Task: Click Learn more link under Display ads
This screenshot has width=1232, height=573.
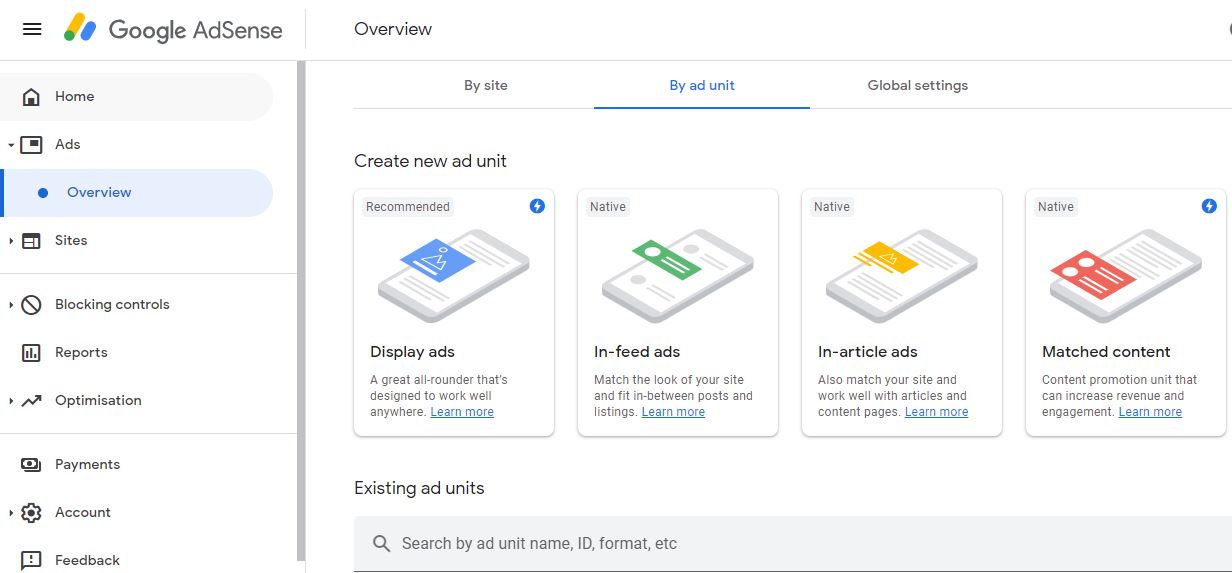Action: (462, 412)
